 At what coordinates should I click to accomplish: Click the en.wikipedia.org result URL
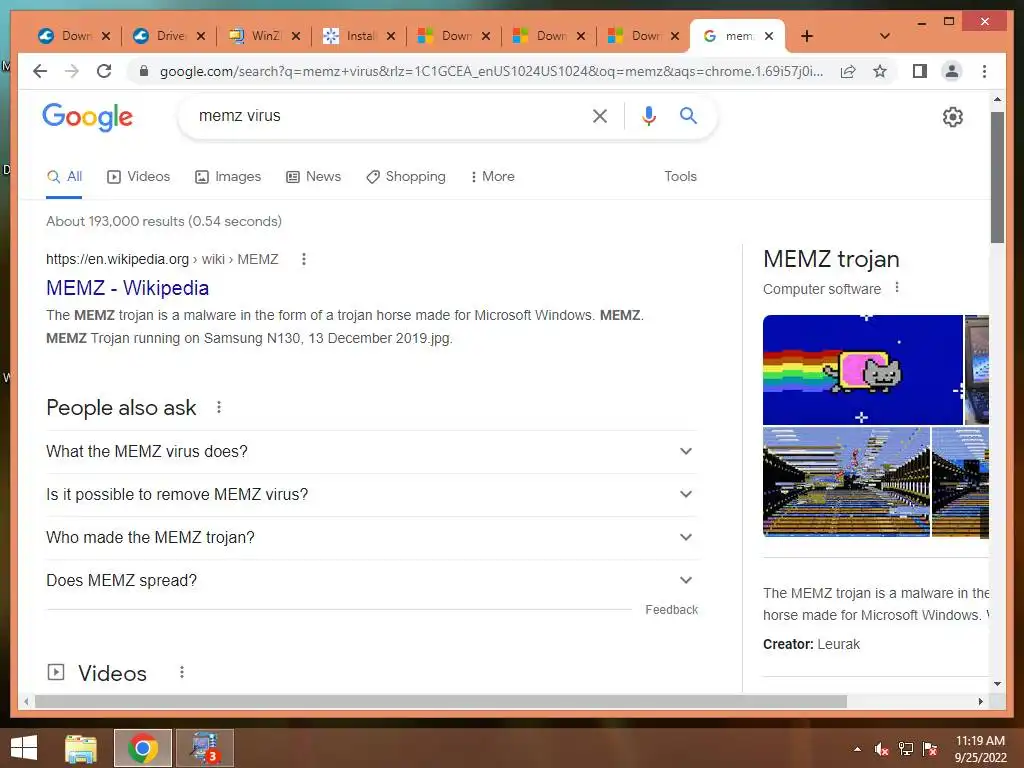pos(162,259)
